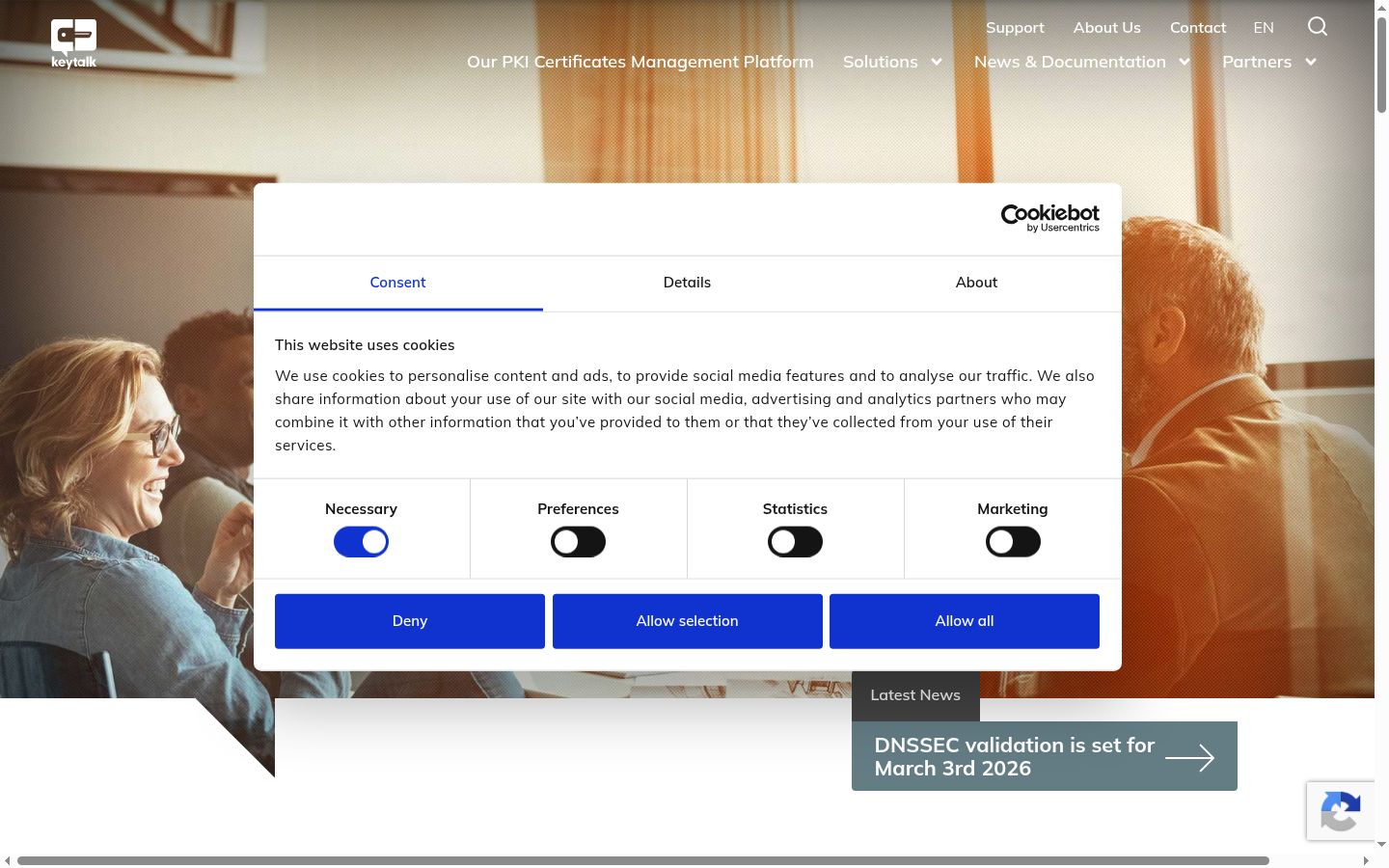Viewport: 1389px width, 868px height.
Task: Enable the Preferences cookies switch
Action: click(x=578, y=542)
